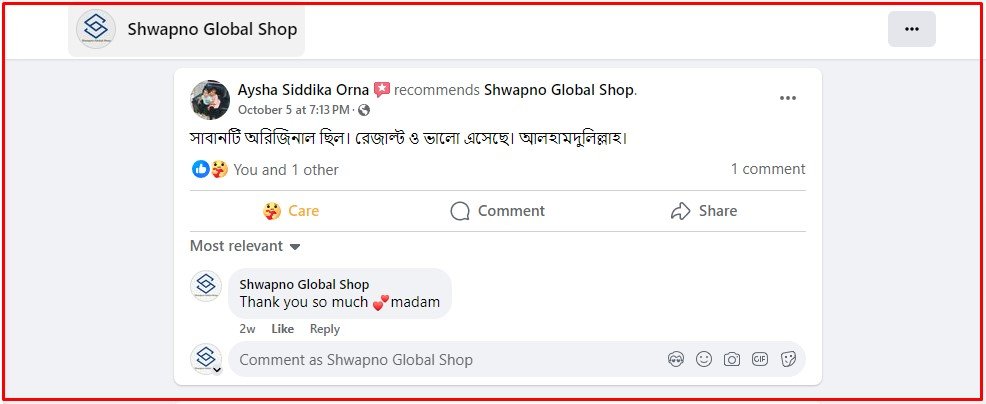Screen dimensions: 986x404
Task: Open the sticker picker in comment box
Action: (788, 359)
